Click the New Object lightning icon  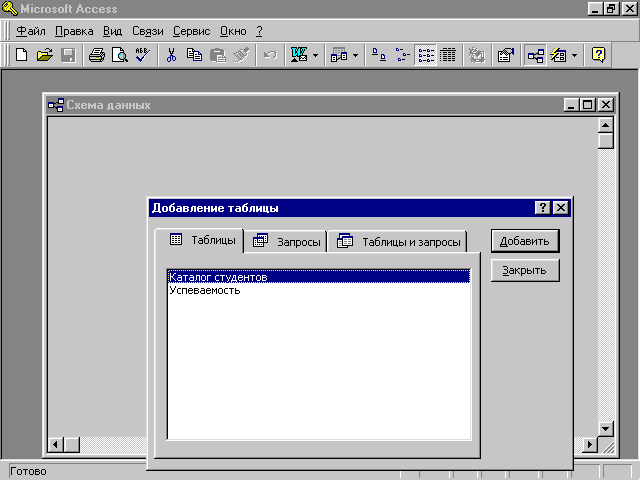point(558,55)
